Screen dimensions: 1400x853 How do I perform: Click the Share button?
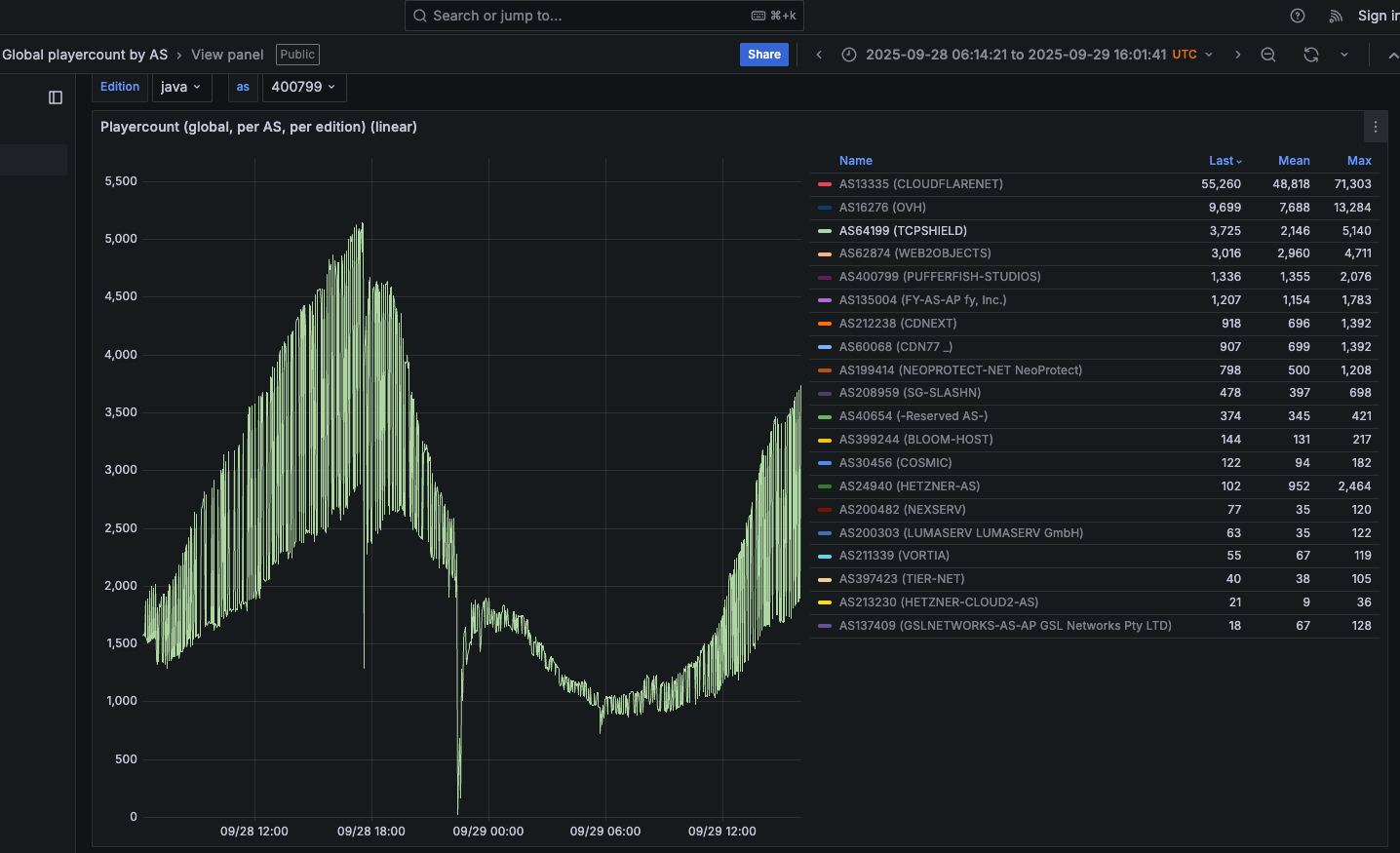(x=763, y=55)
